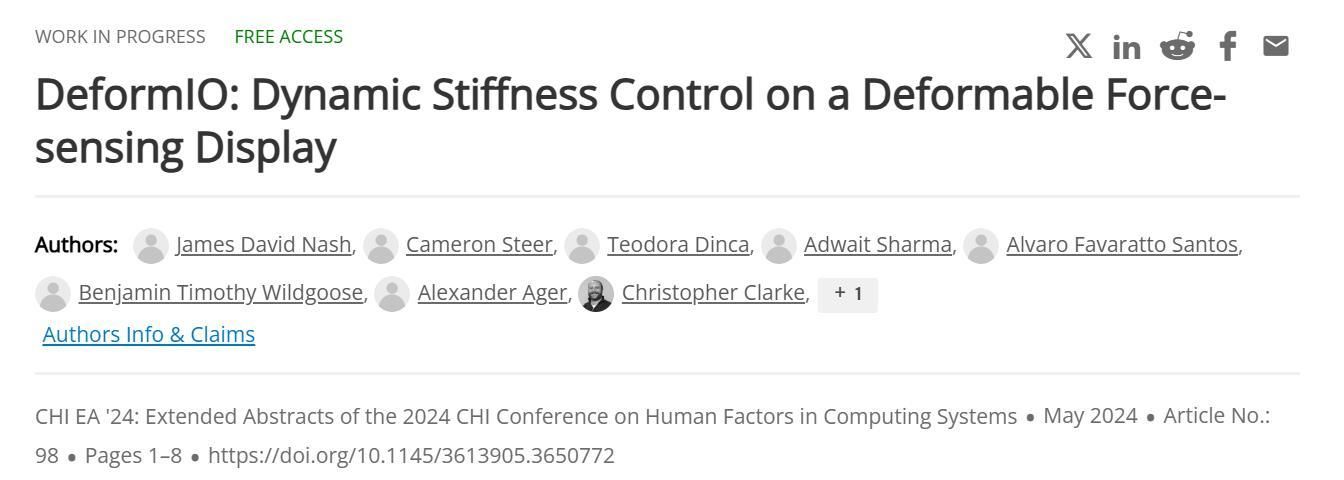Viewport: 1344px width, 480px height.
Task: Click Teodora Dinca's avatar icon
Action: (x=582, y=245)
